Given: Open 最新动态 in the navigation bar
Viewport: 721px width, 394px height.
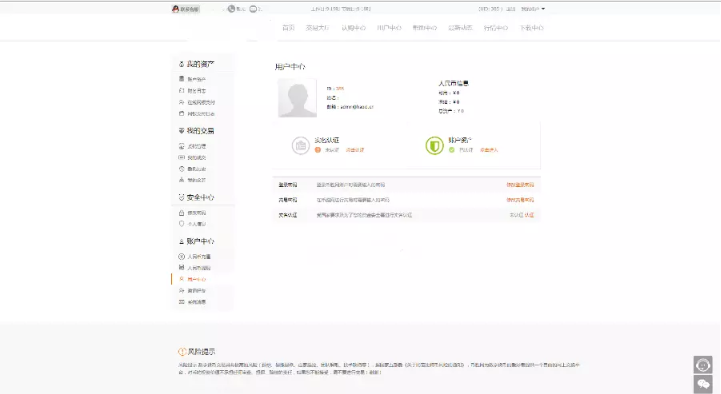Looking at the screenshot, I should (x=460, y=28).
